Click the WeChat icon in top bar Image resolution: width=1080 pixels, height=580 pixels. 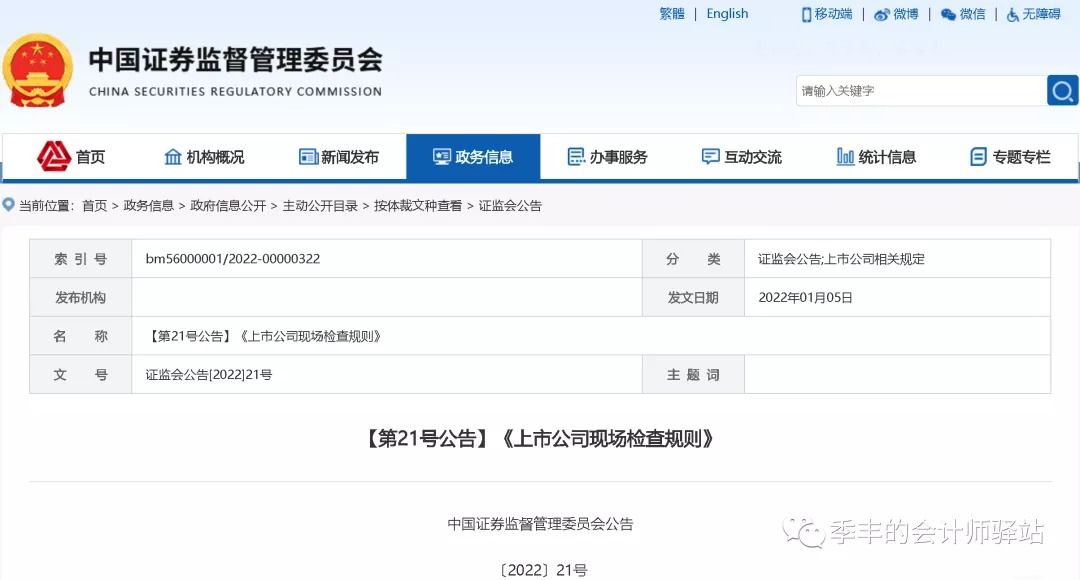tap(948, 14)
